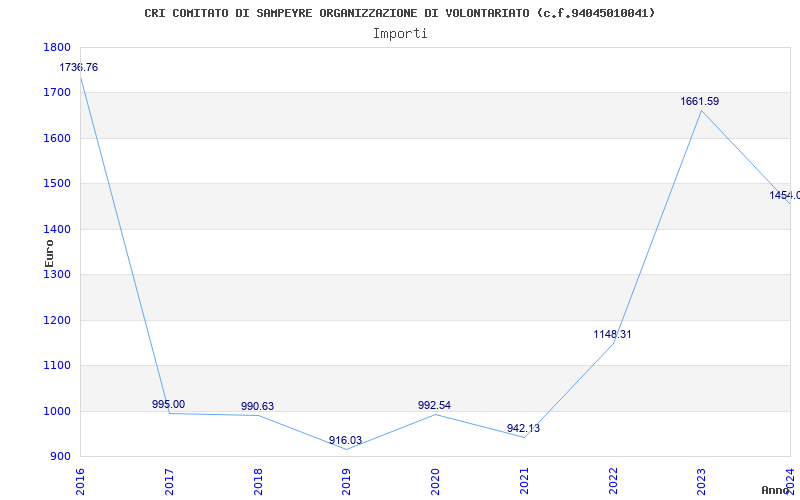Screen dimensions: 800x500
Task: Click the 1000 y-axis label
Action: [58, 411]
